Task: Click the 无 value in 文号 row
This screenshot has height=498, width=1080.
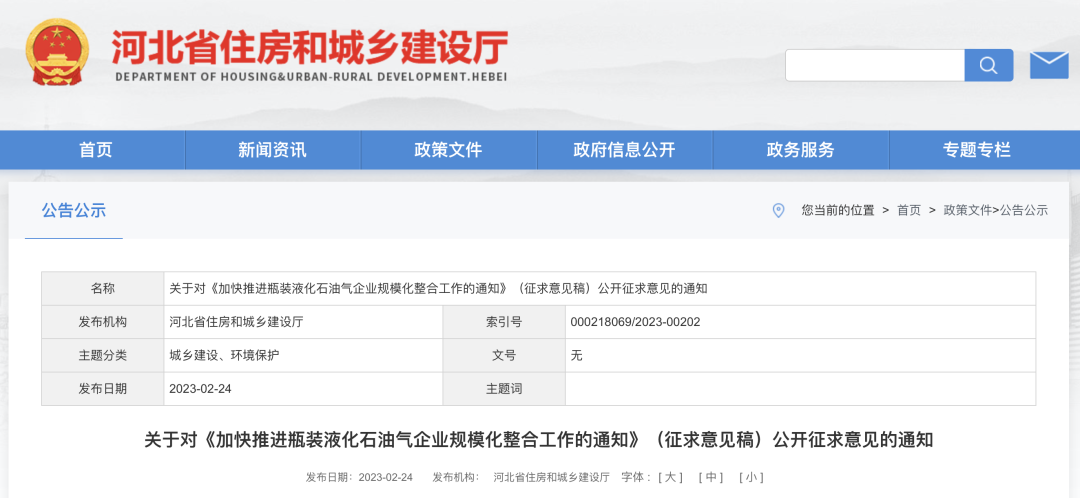Action: [577, 355]
